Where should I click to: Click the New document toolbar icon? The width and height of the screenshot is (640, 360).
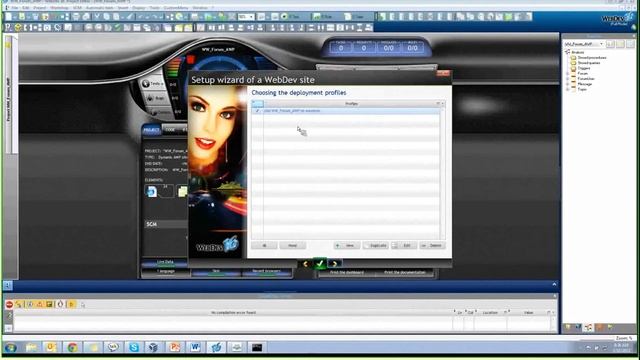(x=9, y=17)
